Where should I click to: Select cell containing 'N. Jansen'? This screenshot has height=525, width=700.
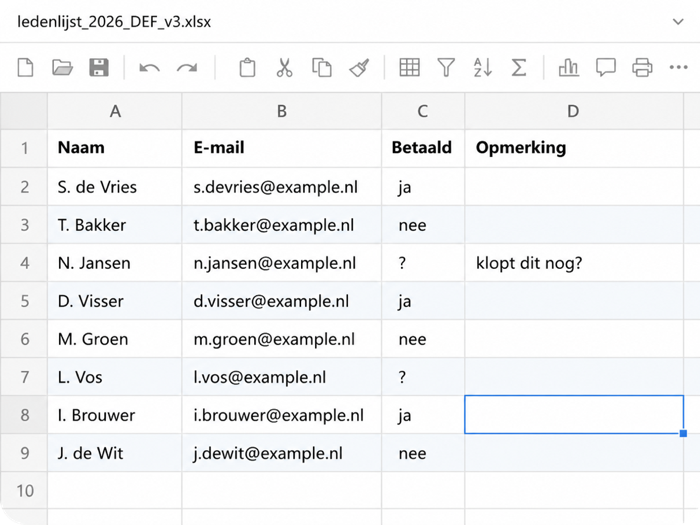(x=115, y=262)
